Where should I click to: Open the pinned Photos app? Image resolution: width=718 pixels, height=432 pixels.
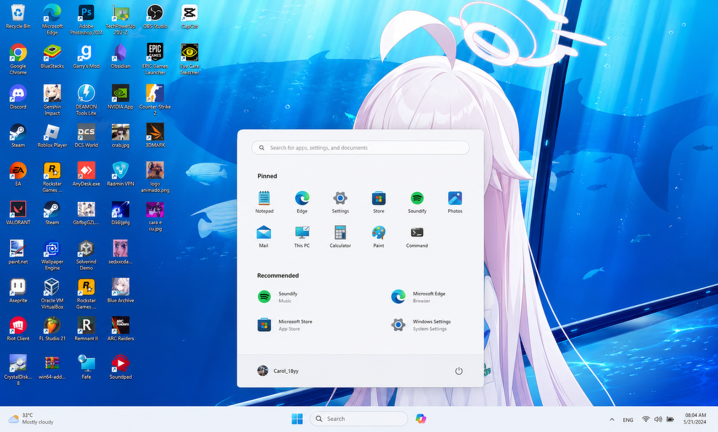[x=455, y=202]
